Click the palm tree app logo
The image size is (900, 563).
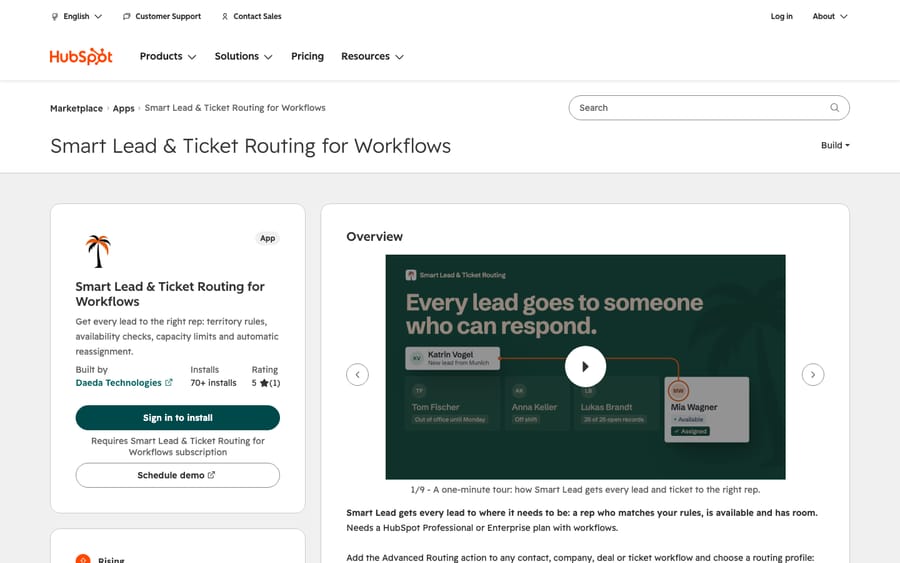[x=98, y=251]
